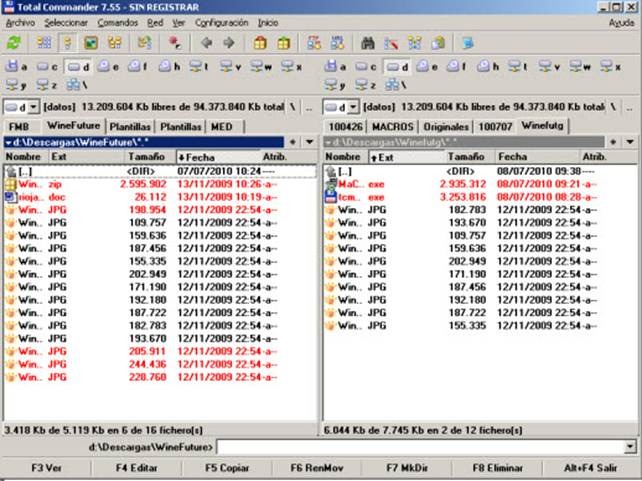Open the Ayuda menu
This screenshot has width=642, height=481.
coord(622,23)
